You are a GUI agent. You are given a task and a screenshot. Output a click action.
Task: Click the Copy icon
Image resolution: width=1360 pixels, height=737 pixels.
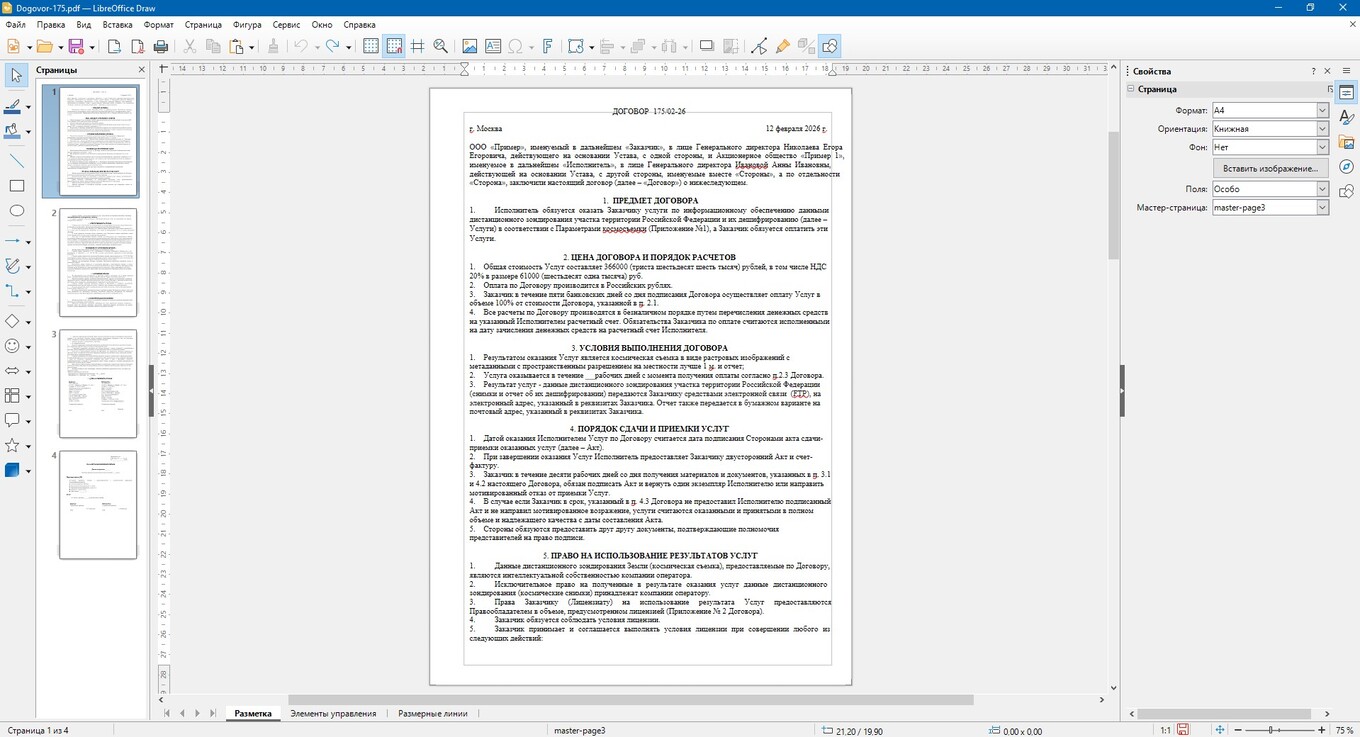[x=213, y=46]
